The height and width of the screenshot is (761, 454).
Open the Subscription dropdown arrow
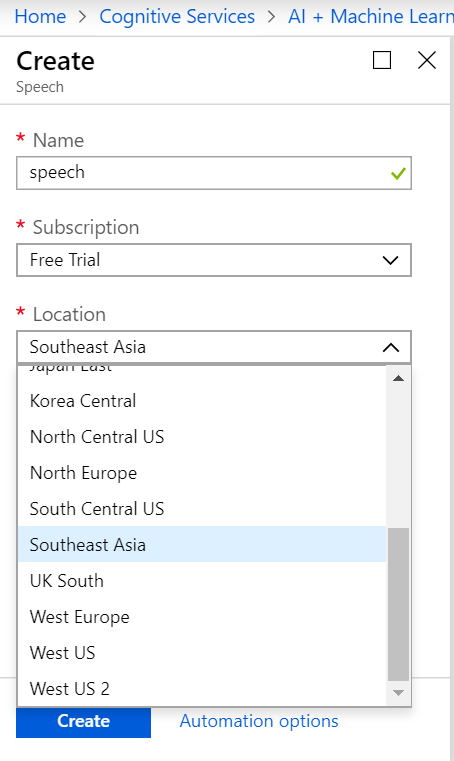(390, 261)
